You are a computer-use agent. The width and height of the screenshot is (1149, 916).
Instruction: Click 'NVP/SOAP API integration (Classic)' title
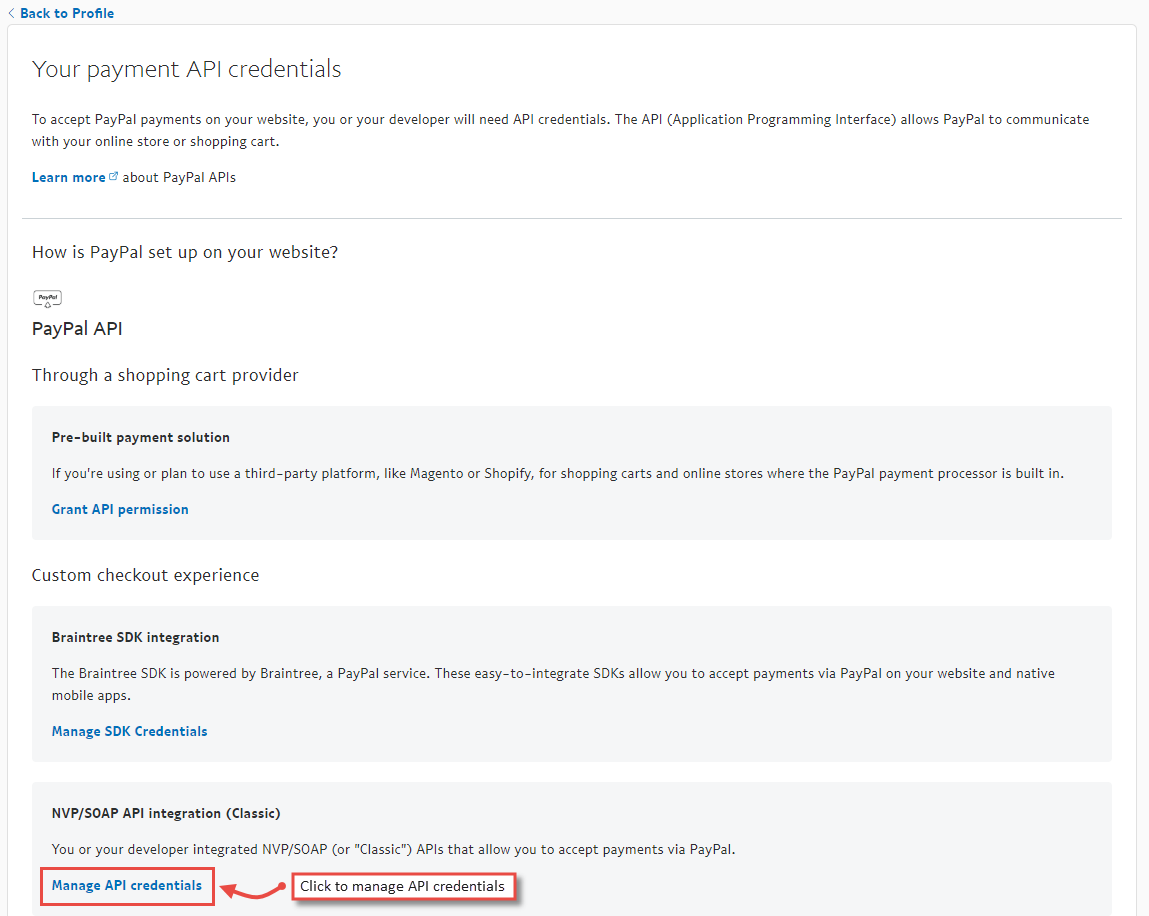(x=166, y=813)
